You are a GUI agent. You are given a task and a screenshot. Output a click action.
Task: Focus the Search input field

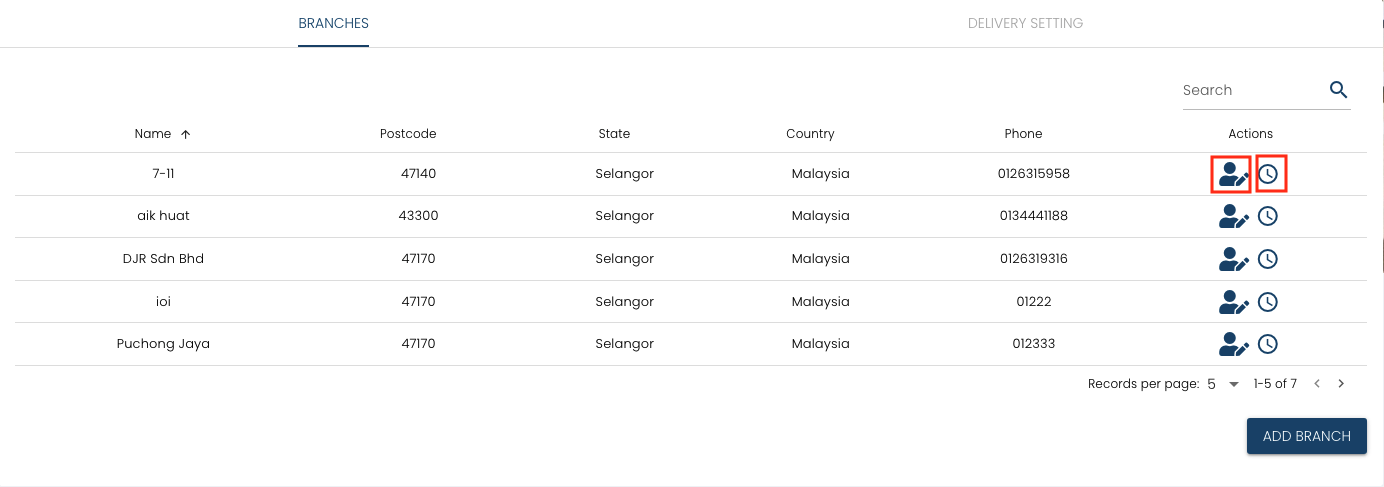1250,90
